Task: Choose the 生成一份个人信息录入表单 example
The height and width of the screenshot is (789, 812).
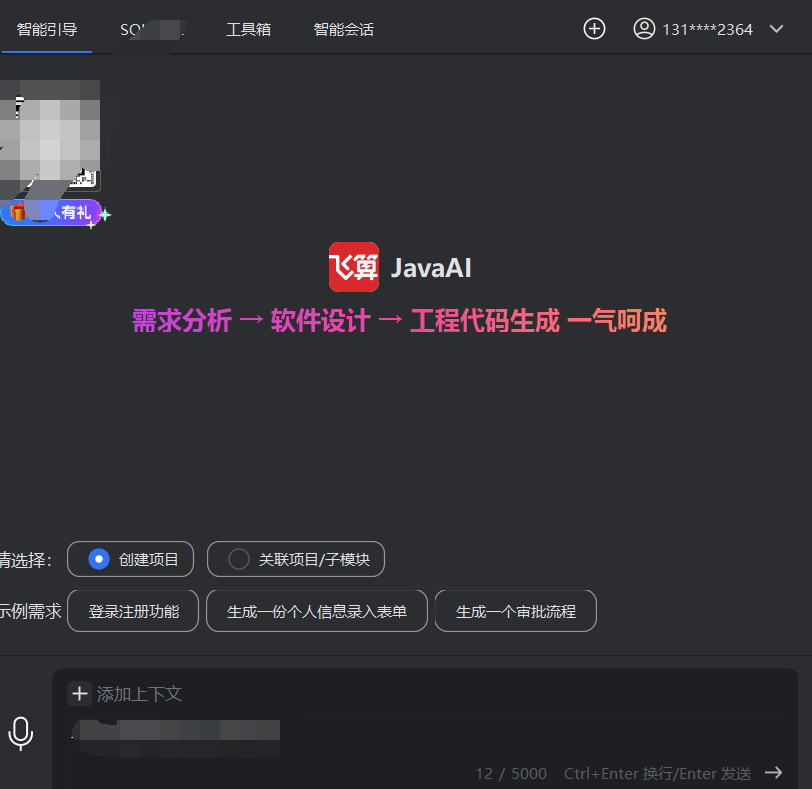Action: tap(317, 611)
